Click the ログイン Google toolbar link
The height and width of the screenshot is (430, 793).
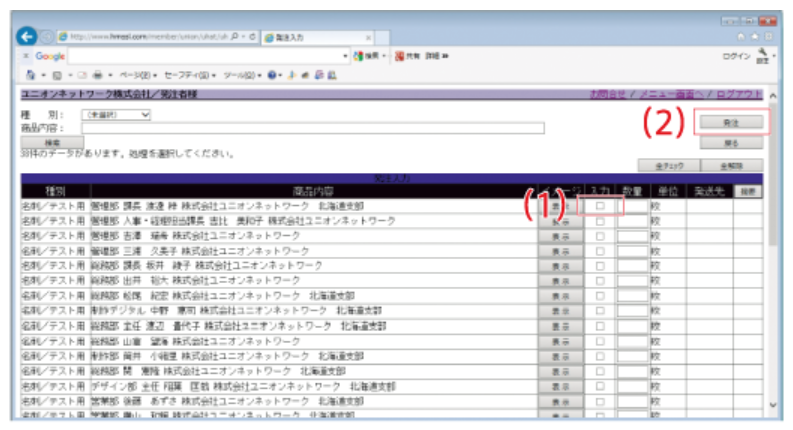tap(736, 56)
